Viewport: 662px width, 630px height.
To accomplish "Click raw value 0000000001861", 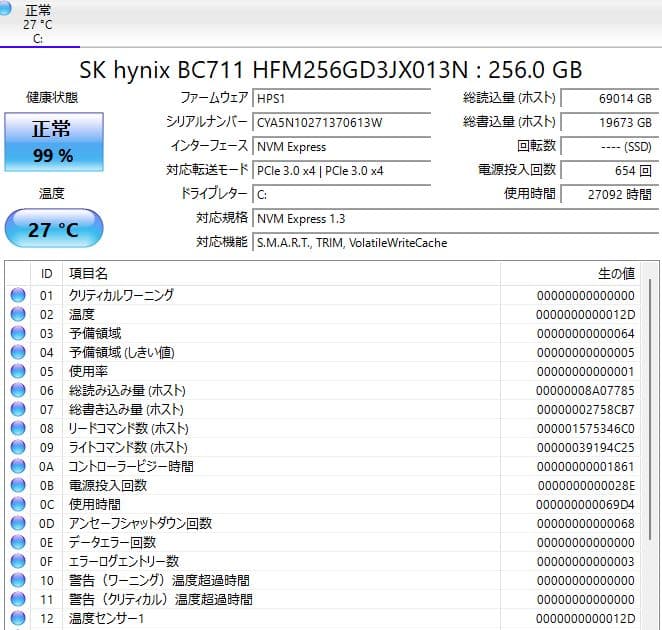I will tap(586, 467).
